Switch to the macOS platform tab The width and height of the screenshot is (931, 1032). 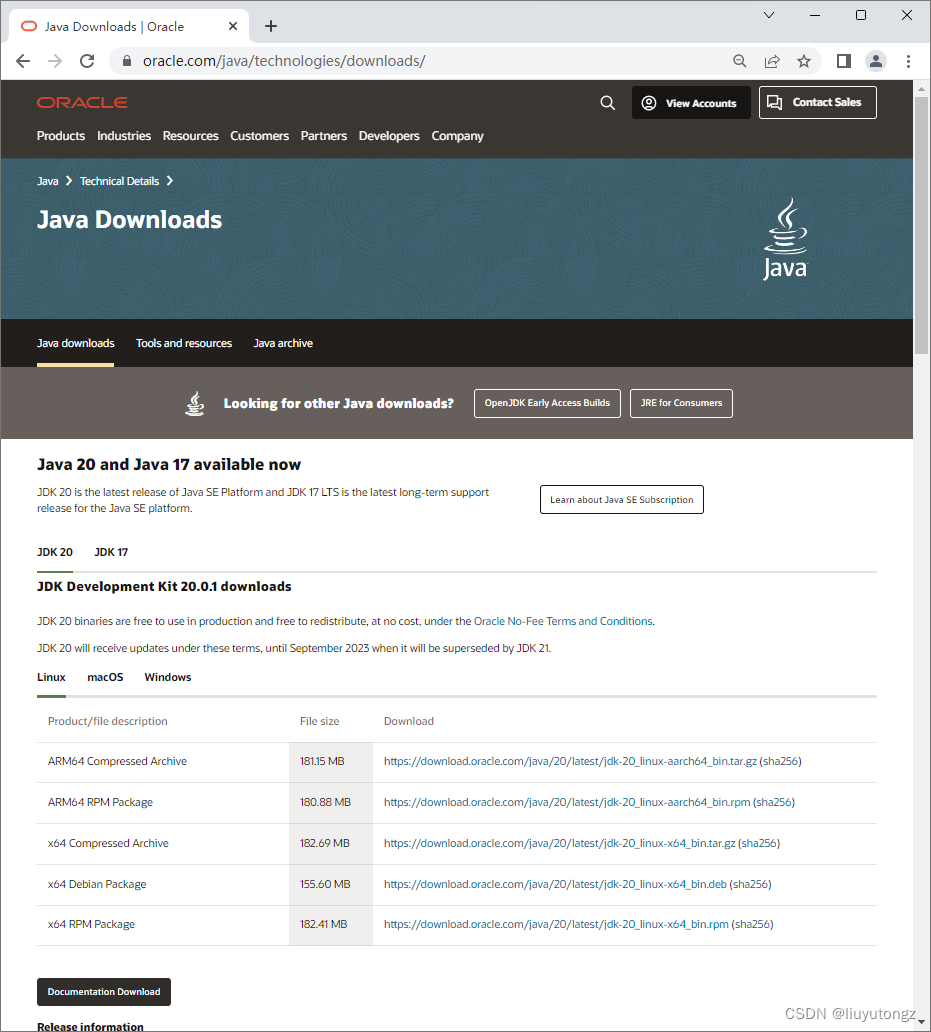point(105,677)
